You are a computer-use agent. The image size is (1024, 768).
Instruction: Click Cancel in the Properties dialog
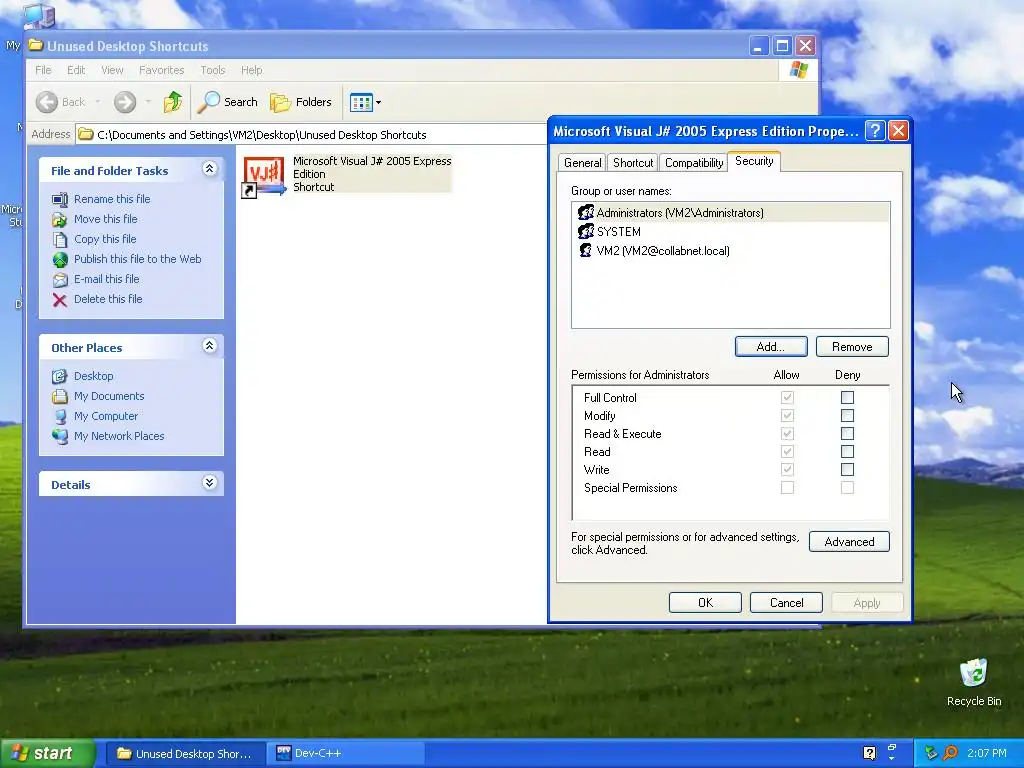(x=786, y=603)
